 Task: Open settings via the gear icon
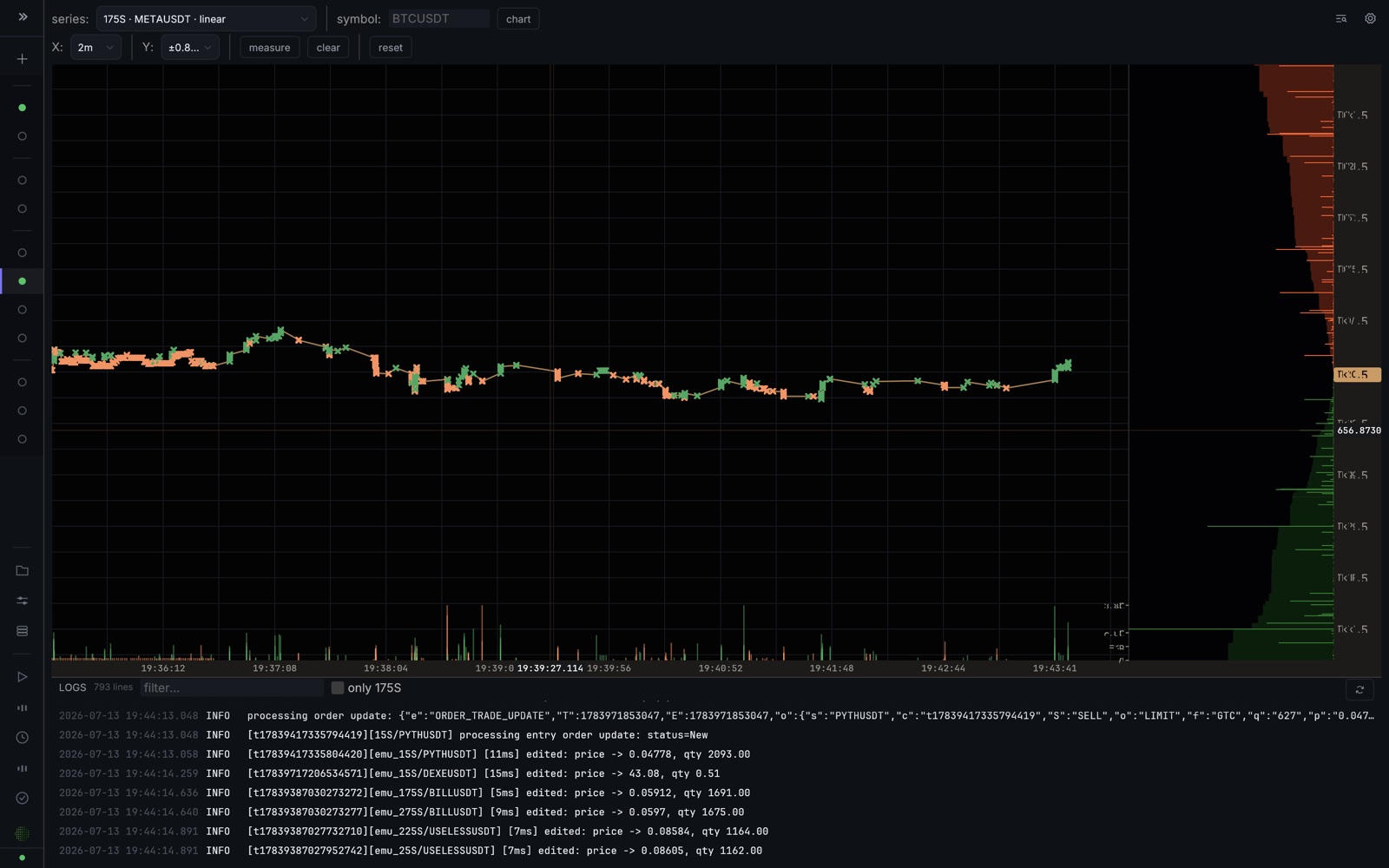[1370, 18]
